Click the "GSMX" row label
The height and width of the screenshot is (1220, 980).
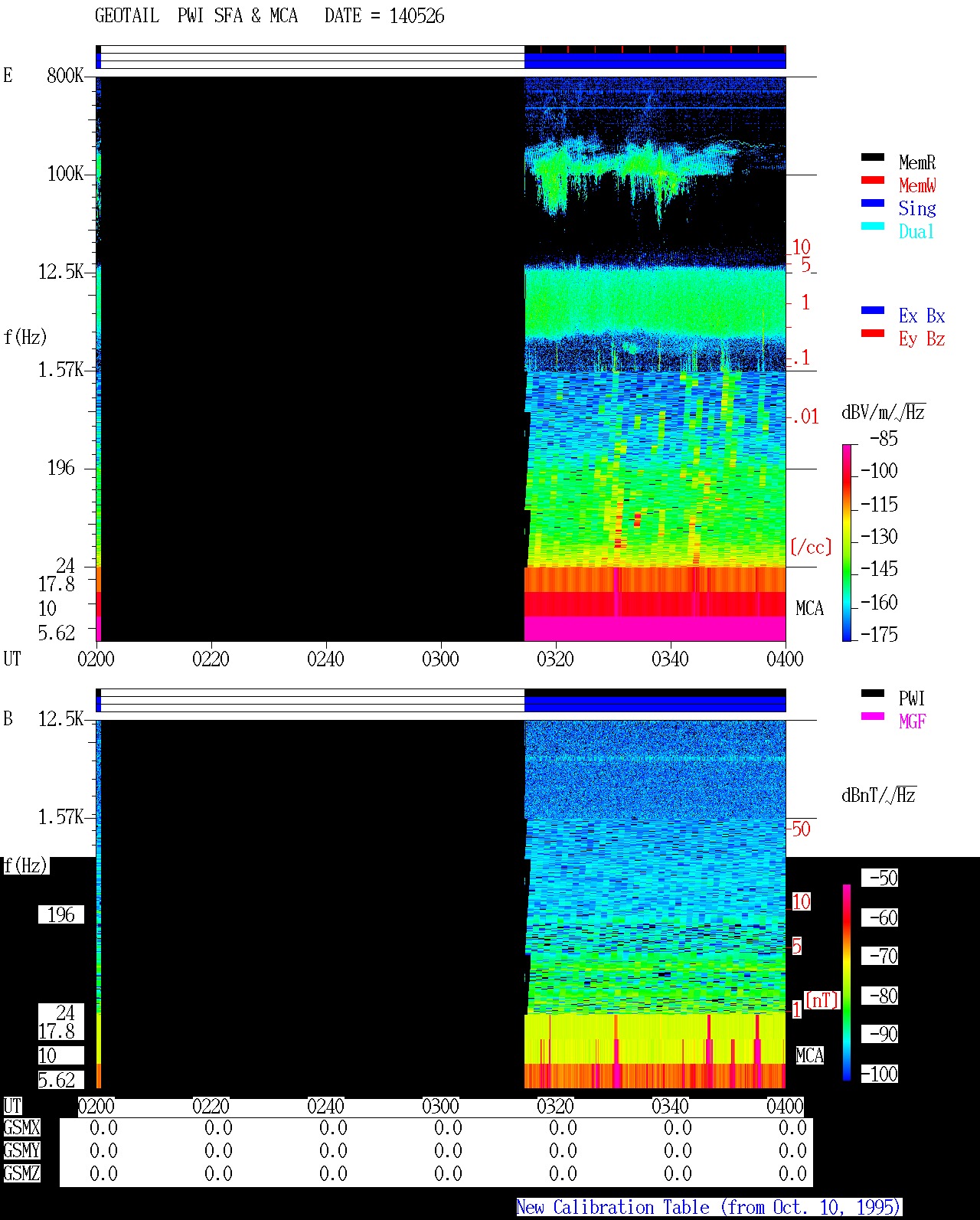click(x=22, y=1128)
